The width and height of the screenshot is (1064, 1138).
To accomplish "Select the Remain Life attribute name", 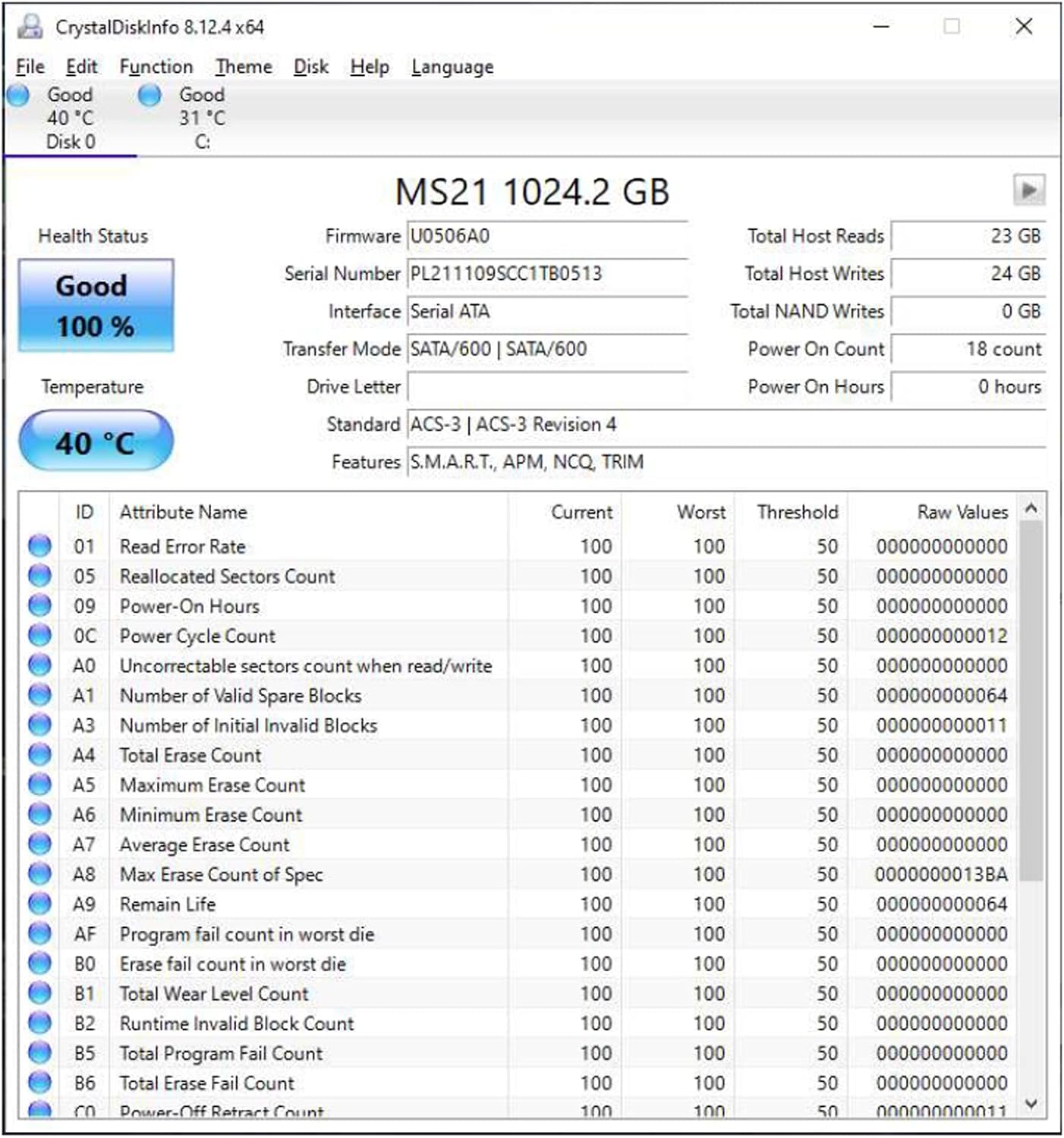I will tap(168, 904).
